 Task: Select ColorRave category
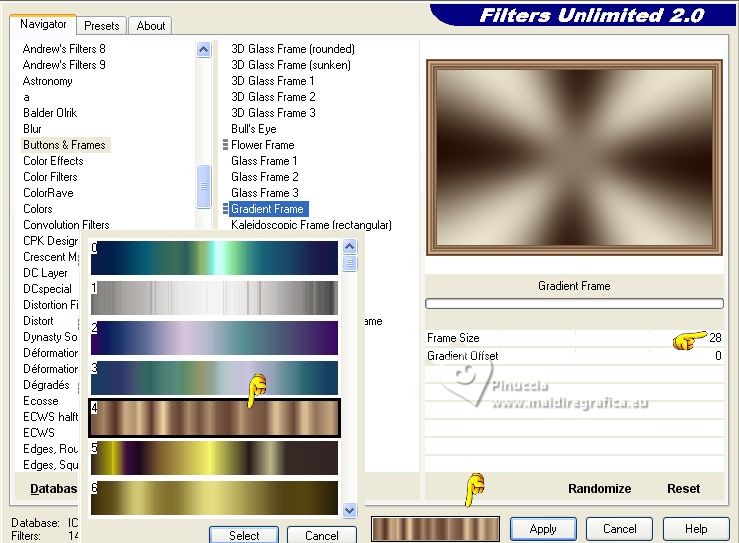point(49,193)
